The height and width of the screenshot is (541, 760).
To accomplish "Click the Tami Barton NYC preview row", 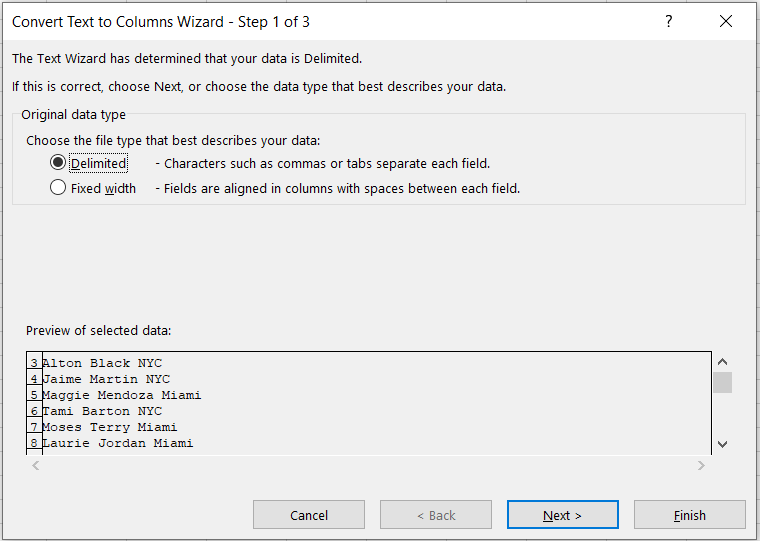I will point(102,411).
